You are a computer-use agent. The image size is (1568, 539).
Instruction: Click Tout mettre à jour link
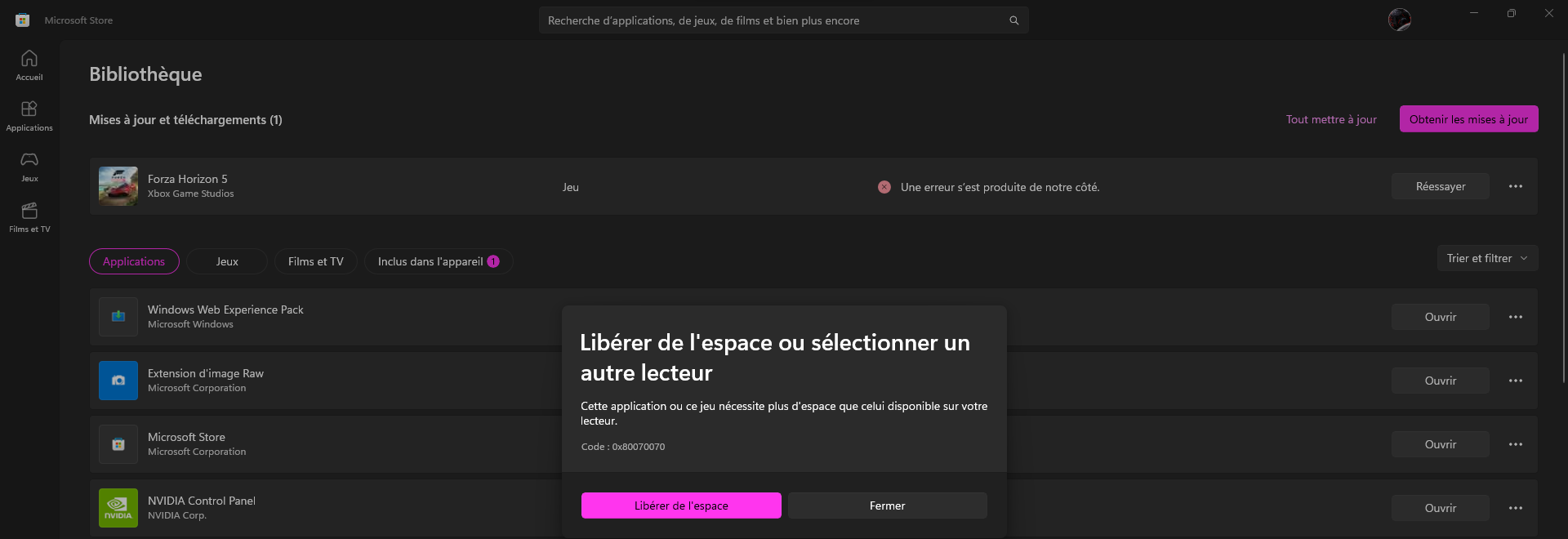point(1331,119)
